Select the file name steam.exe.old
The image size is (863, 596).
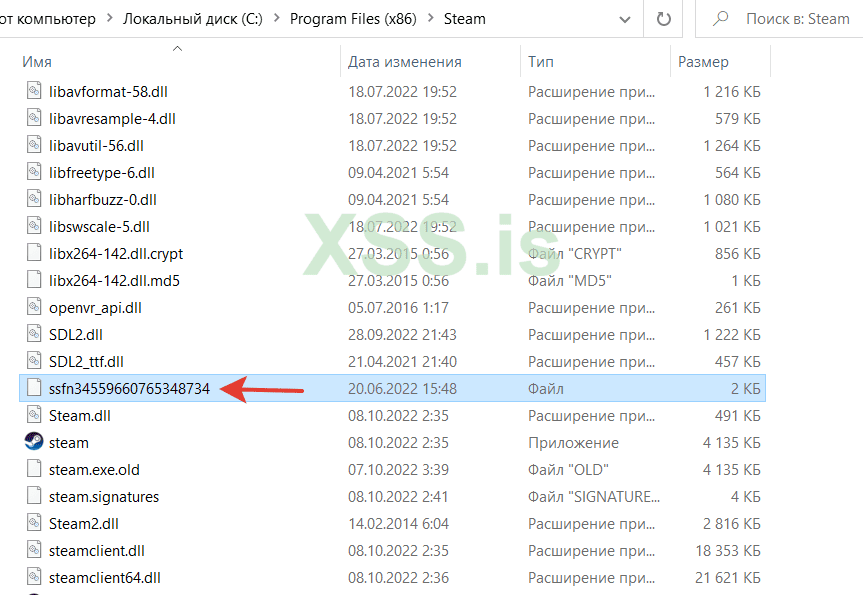point(94,469)
